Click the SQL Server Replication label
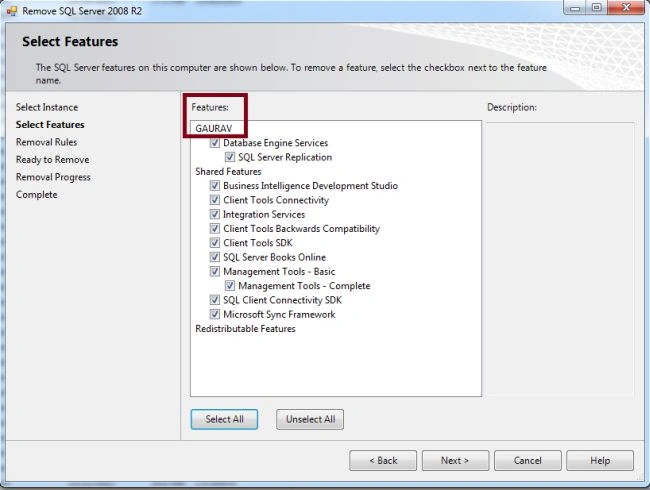This screenshot has height=490, width=650. (285, 157)
